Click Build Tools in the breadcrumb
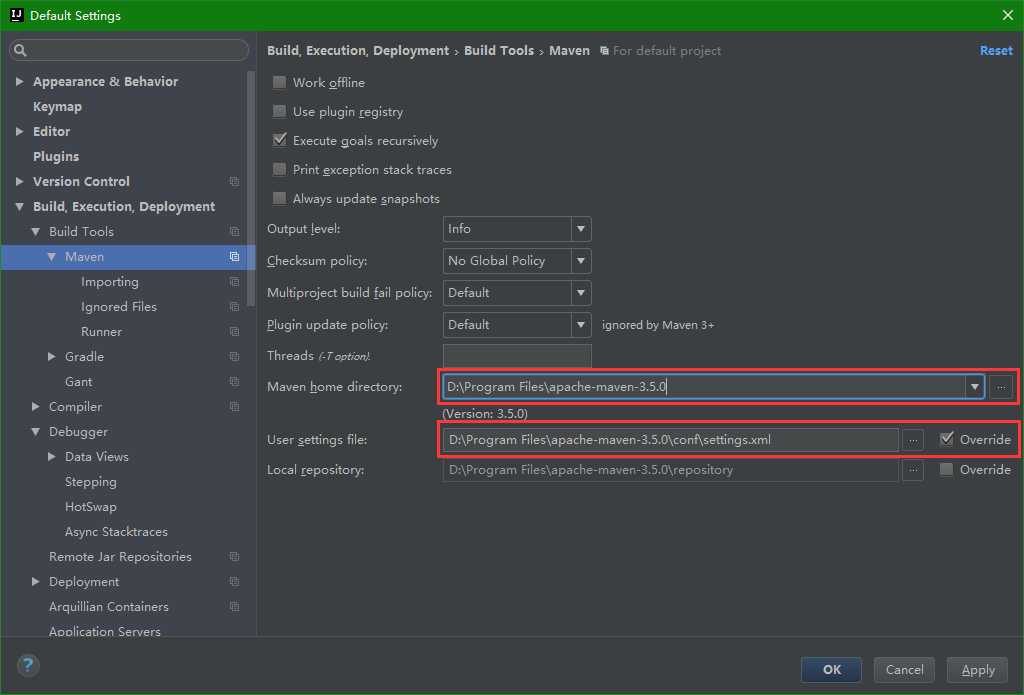The width and height of the screenshot is (1024, 695). [499, 51]
